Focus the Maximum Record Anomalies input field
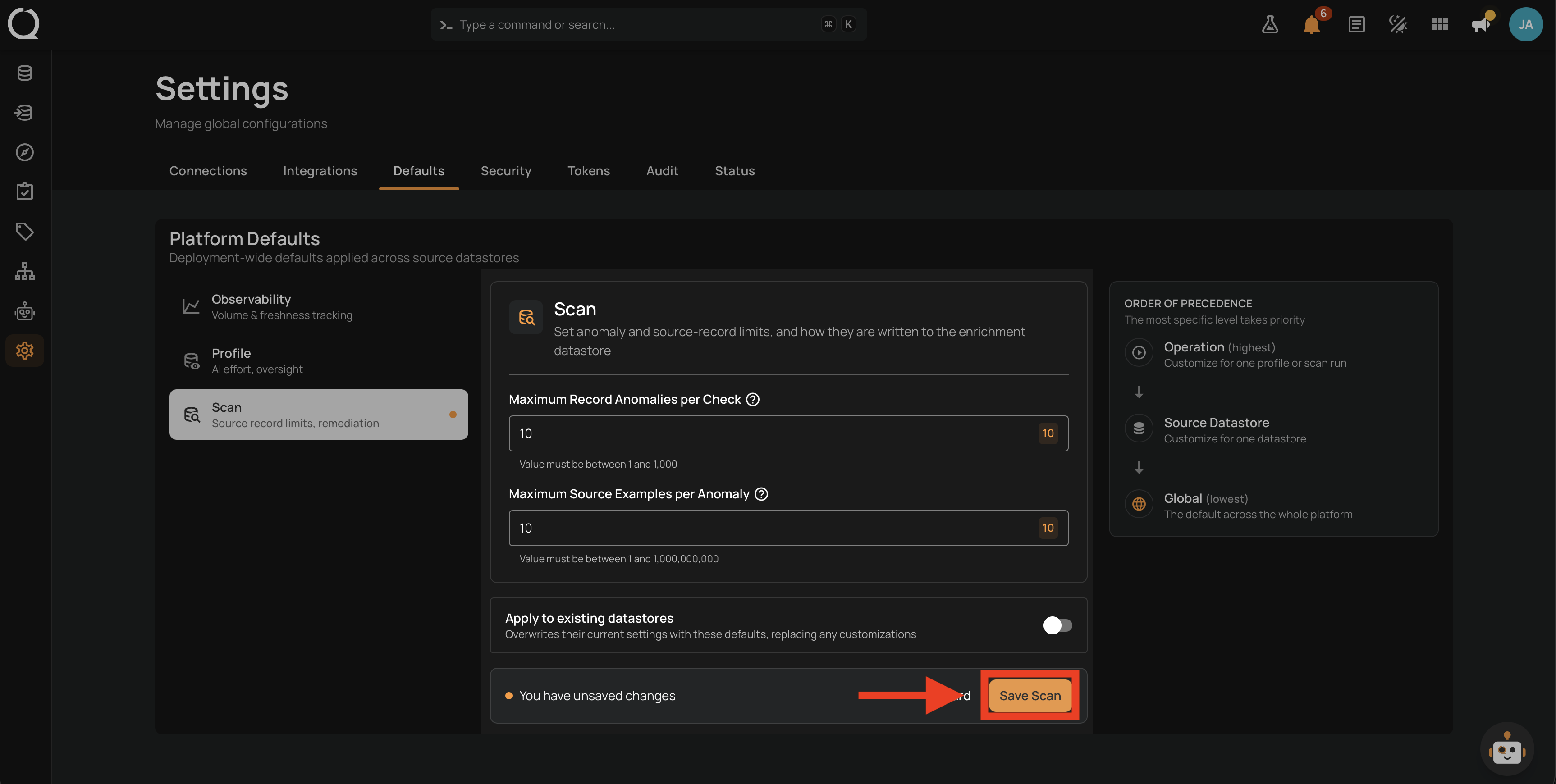 click(788, 433)
